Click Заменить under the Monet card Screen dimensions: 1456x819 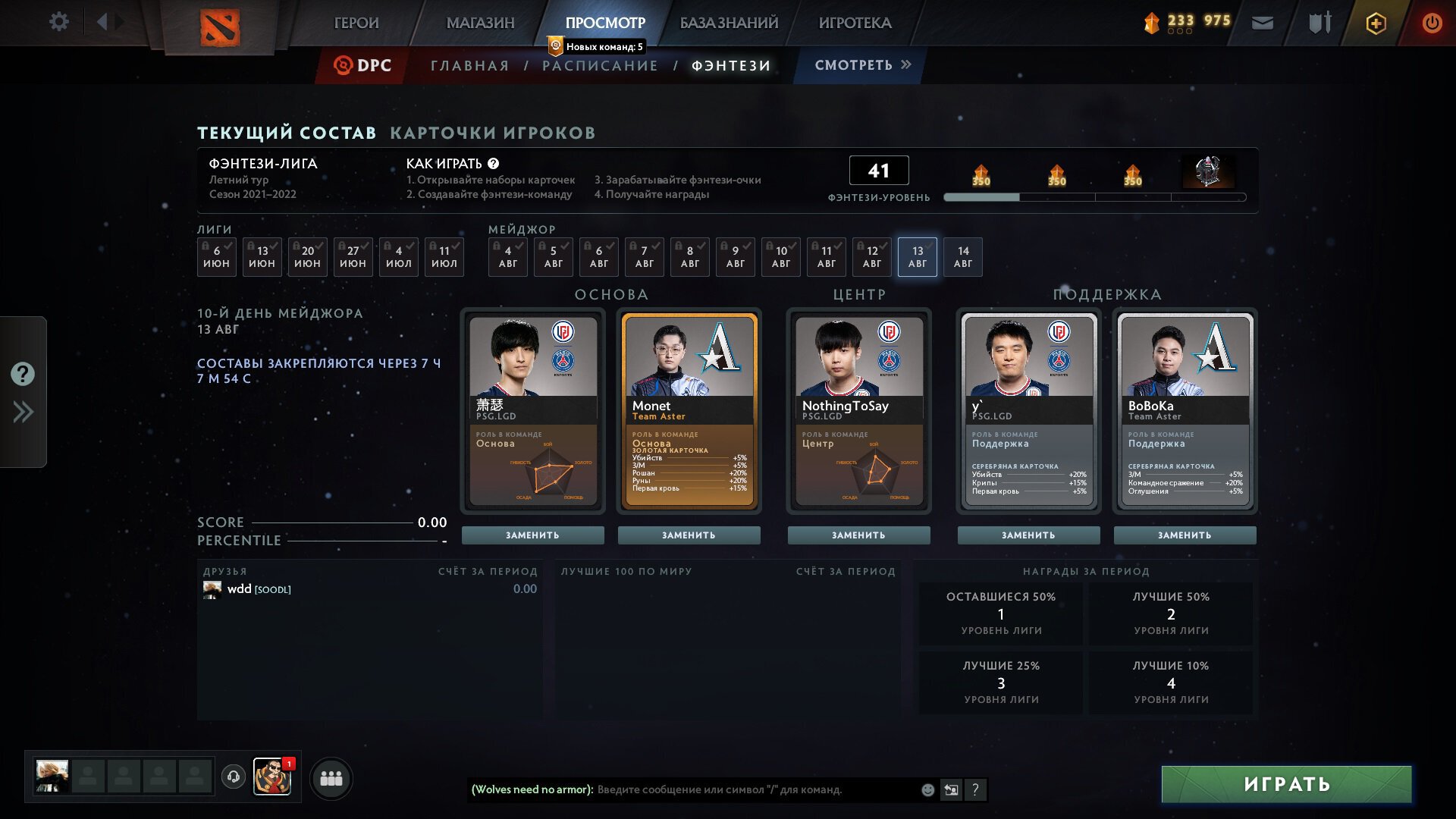[689, 535]
